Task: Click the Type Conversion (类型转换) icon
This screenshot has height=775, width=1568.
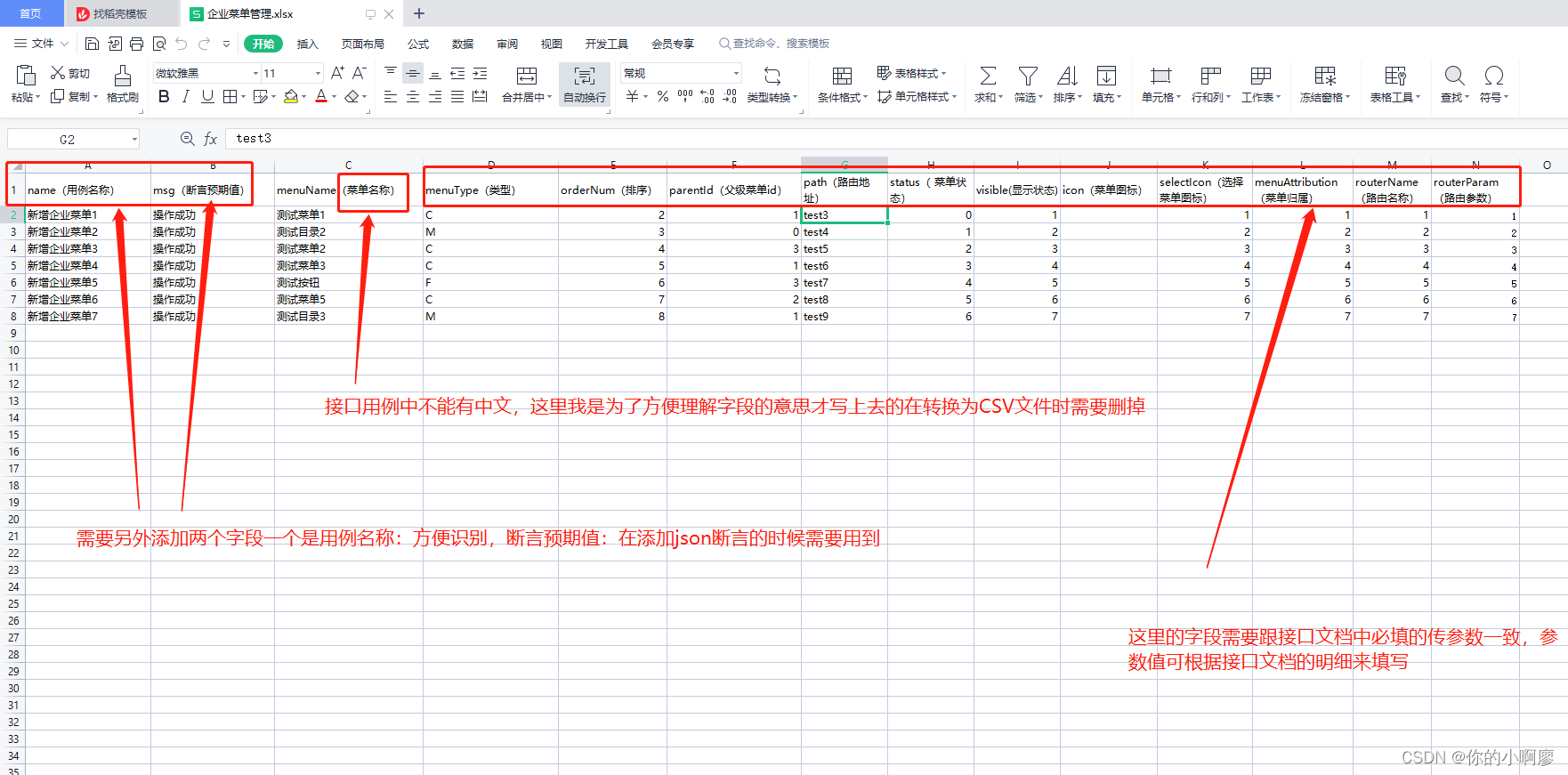Action: 772,76
